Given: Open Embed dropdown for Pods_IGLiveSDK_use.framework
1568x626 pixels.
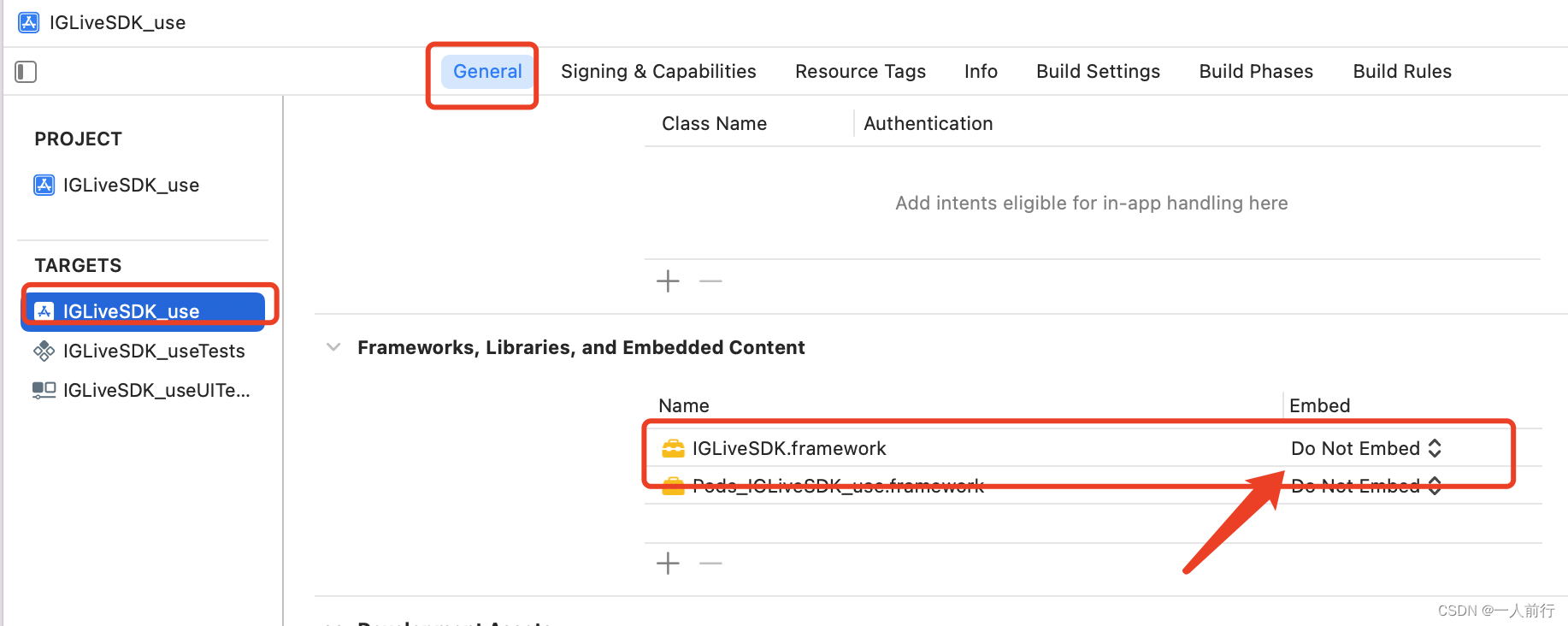Looking at the screenshot, I should pos(1366,486).
